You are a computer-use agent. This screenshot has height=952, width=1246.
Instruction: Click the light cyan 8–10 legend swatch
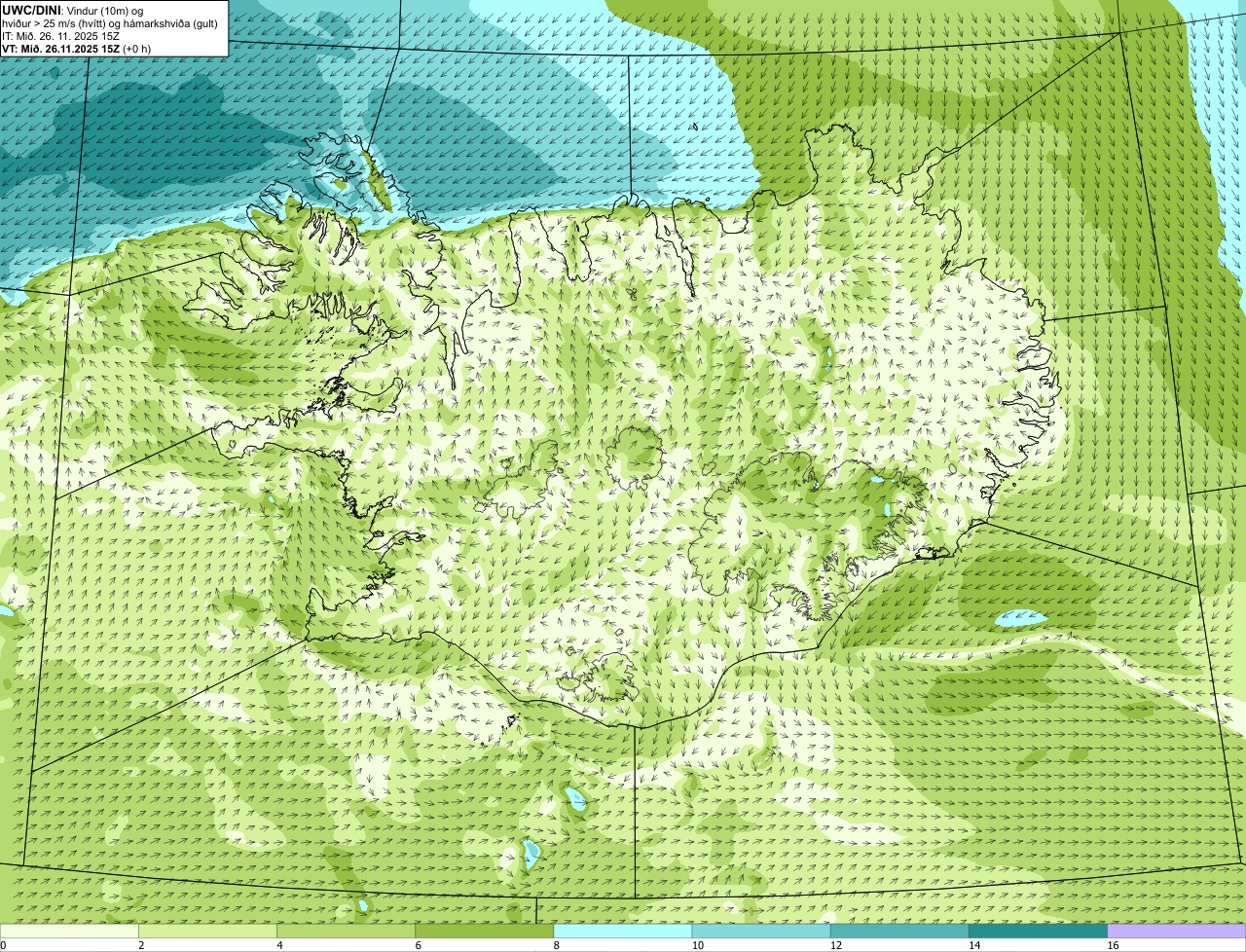click(x=623, y=931)
